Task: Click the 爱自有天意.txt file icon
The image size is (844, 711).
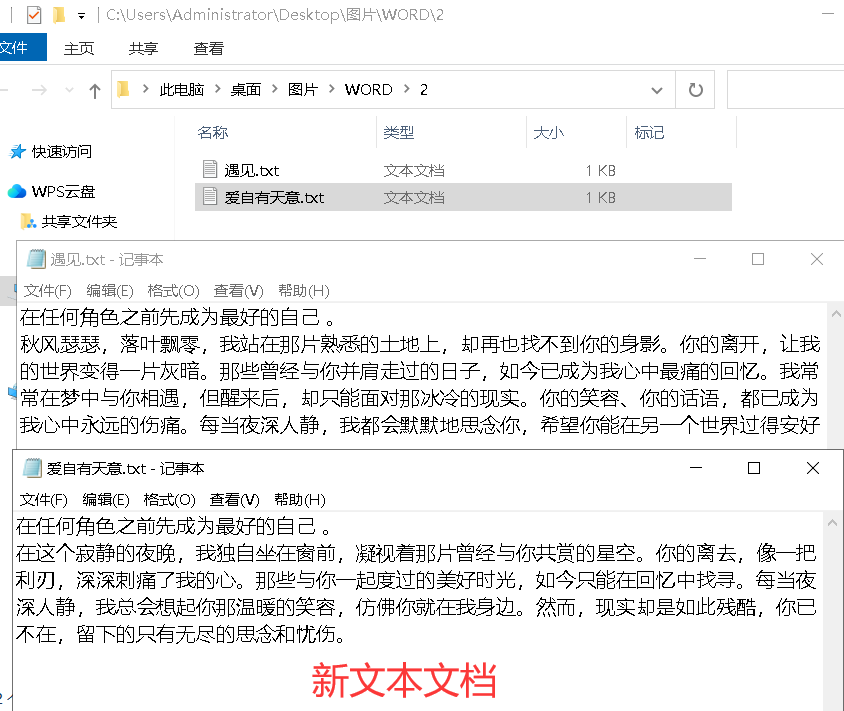Action: 210,196
